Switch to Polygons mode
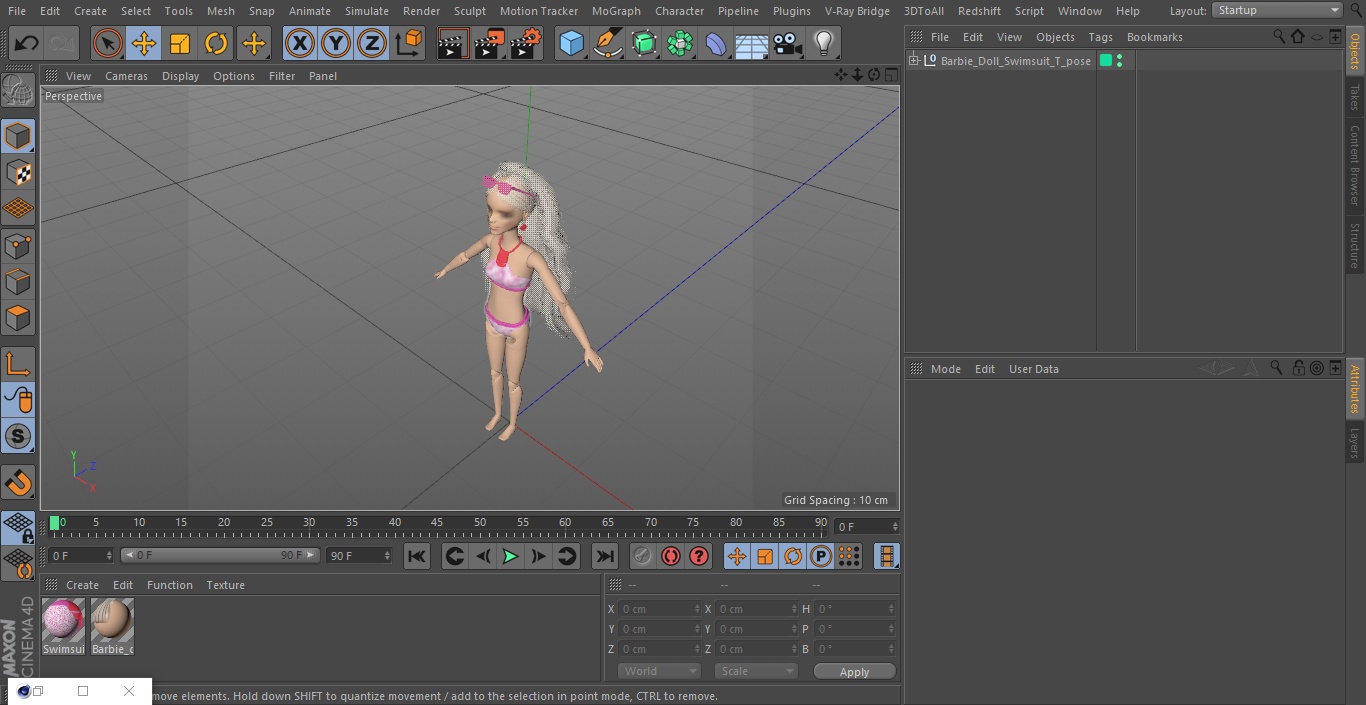The image size is (1366, 705). [18, 318]
